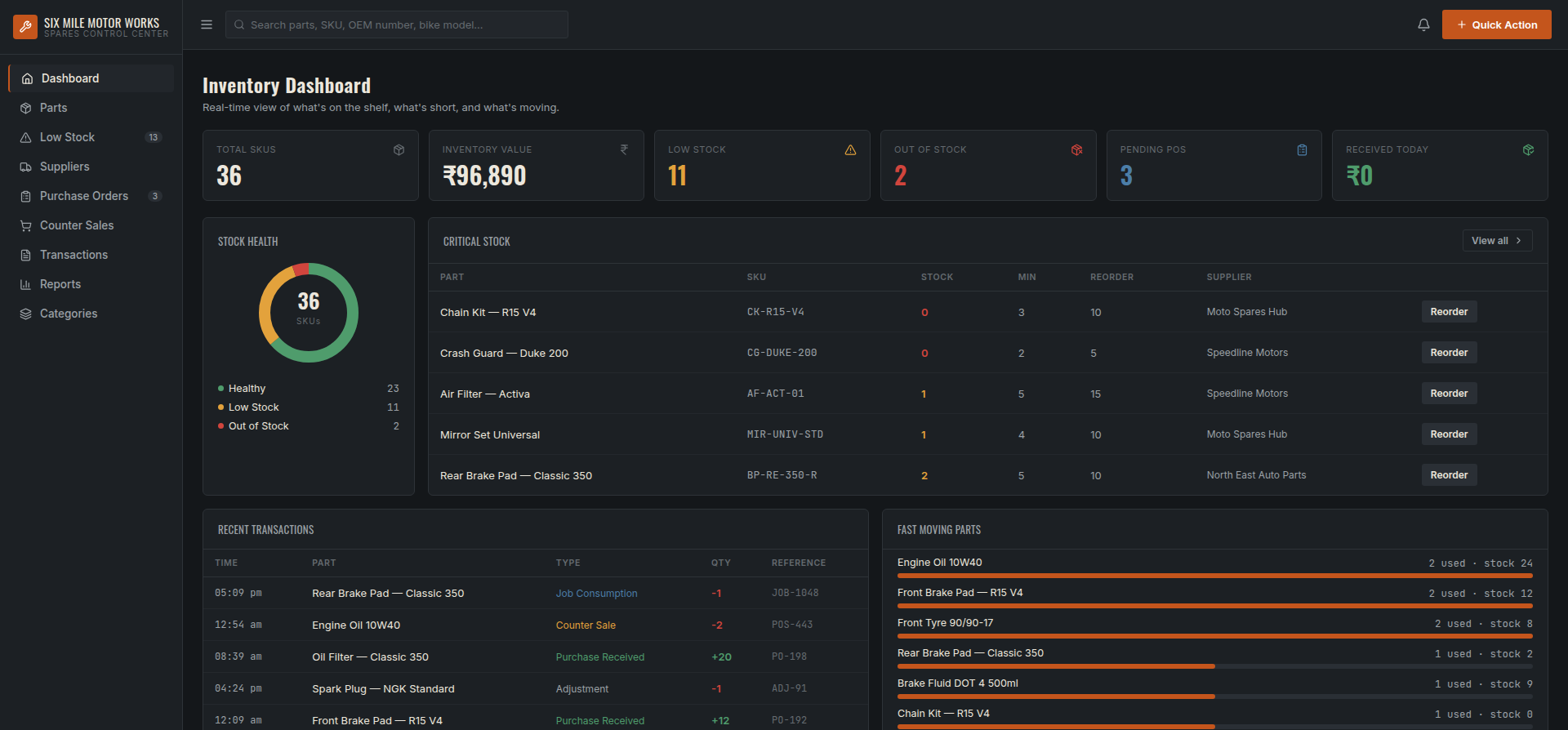
Task: Click the Six Mile Motor Works wrench logo
Action: click(x=25, y=26)
